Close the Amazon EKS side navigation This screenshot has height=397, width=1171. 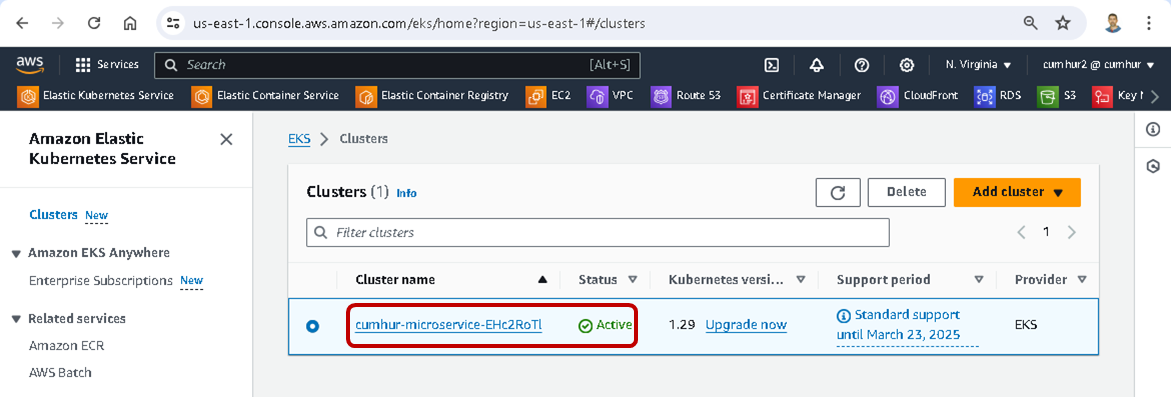[226, 140]
